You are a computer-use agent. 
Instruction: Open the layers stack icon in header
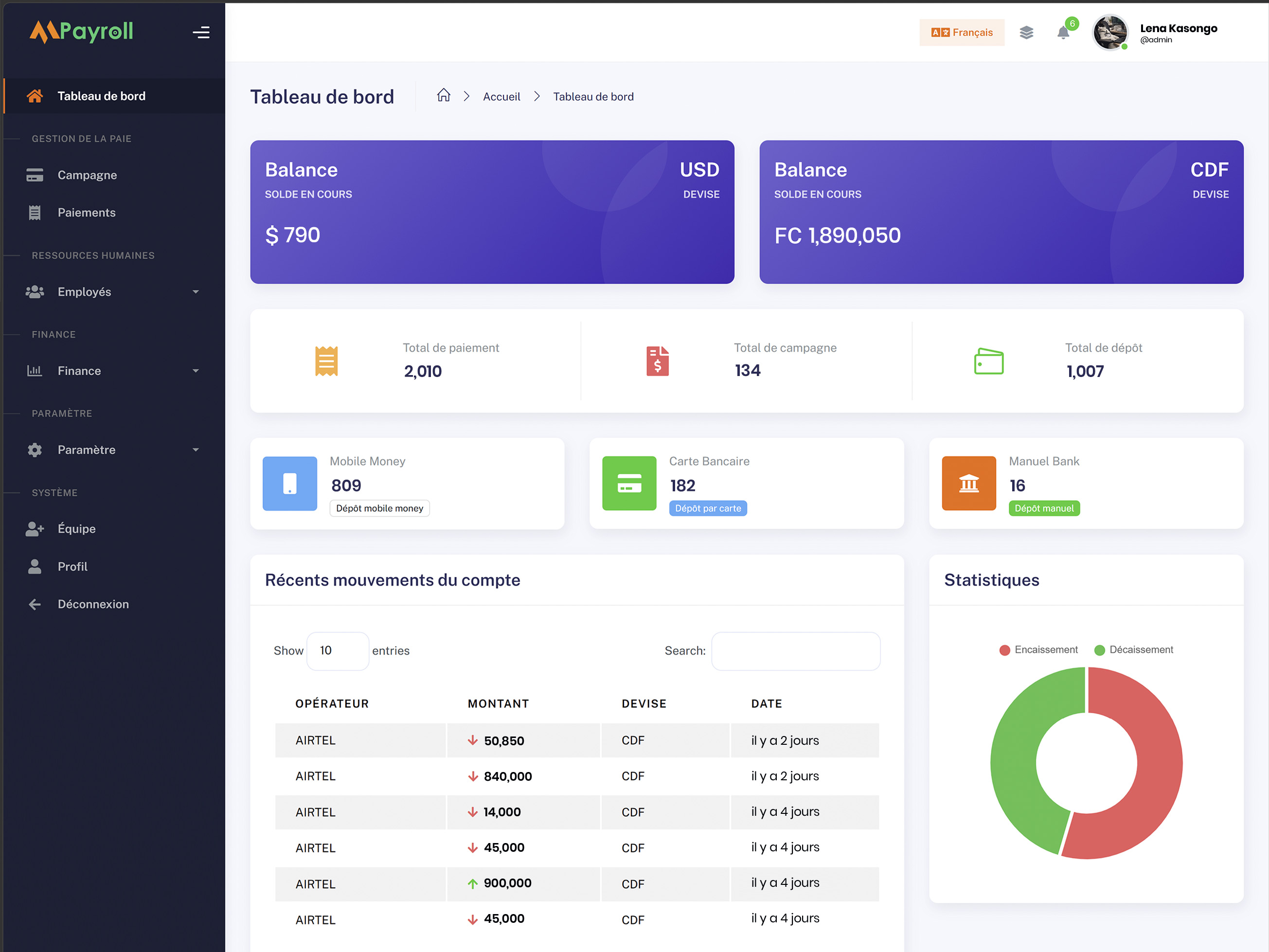(1026, 33)
